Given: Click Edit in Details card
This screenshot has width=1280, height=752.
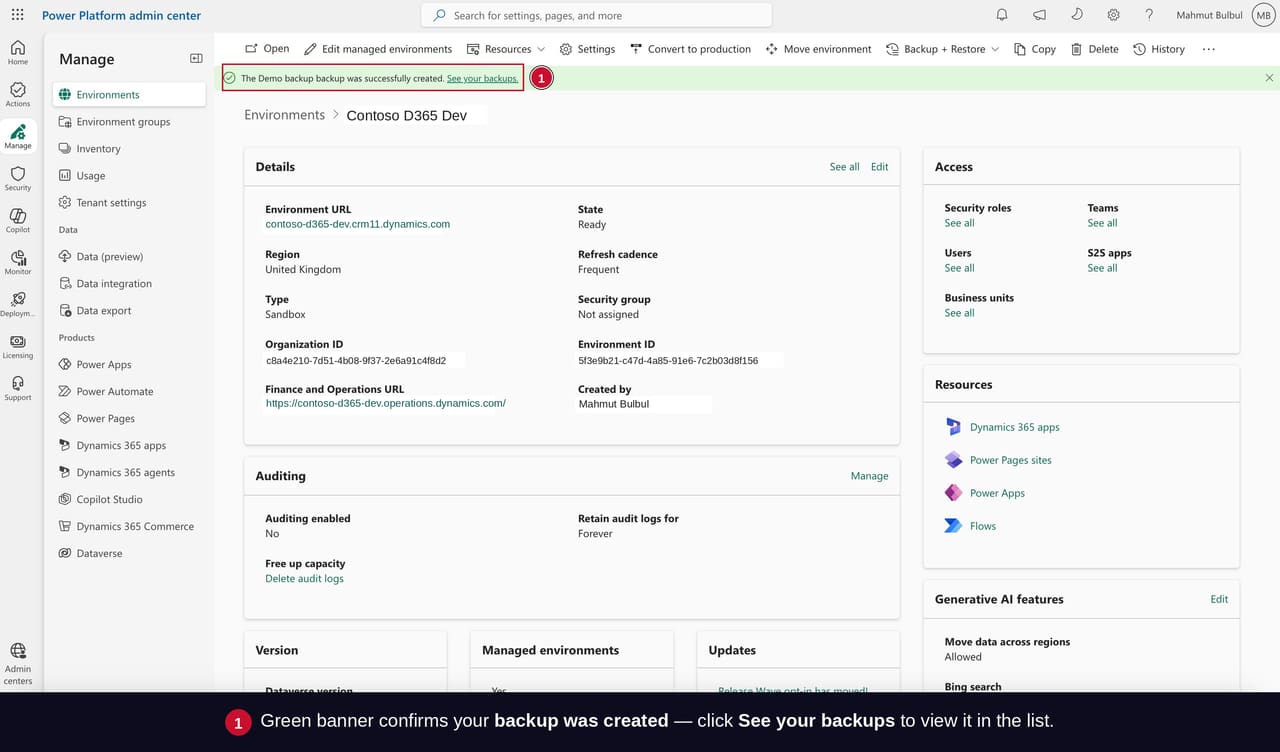Looking at the screenshot, I should click(879, 167).
